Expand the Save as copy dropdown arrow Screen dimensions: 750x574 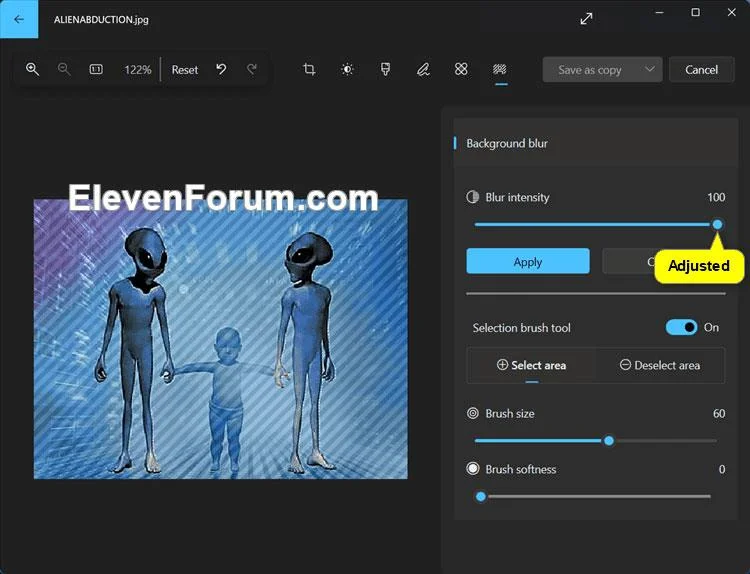coord(650,69)
